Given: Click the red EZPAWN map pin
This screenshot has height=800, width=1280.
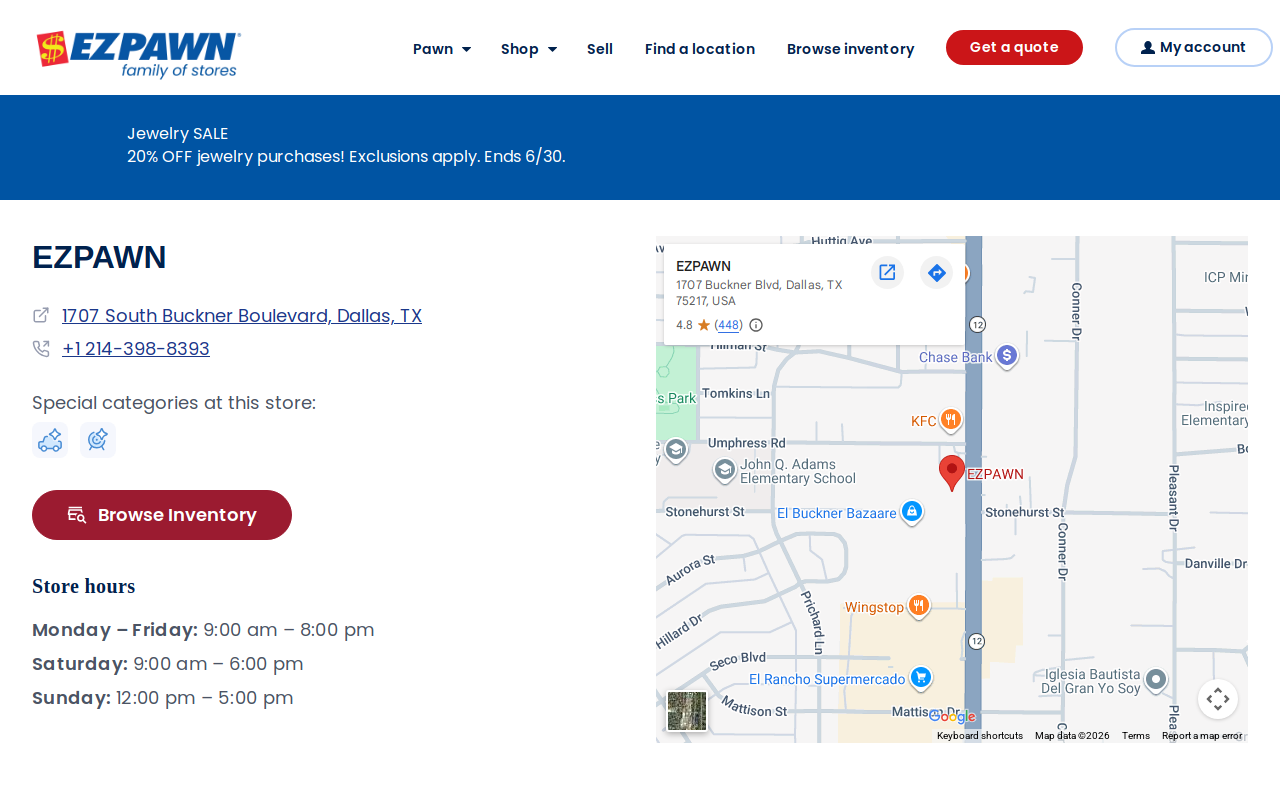Looking at the screenshot, I should pyautogui.click(x=952, y=473).
